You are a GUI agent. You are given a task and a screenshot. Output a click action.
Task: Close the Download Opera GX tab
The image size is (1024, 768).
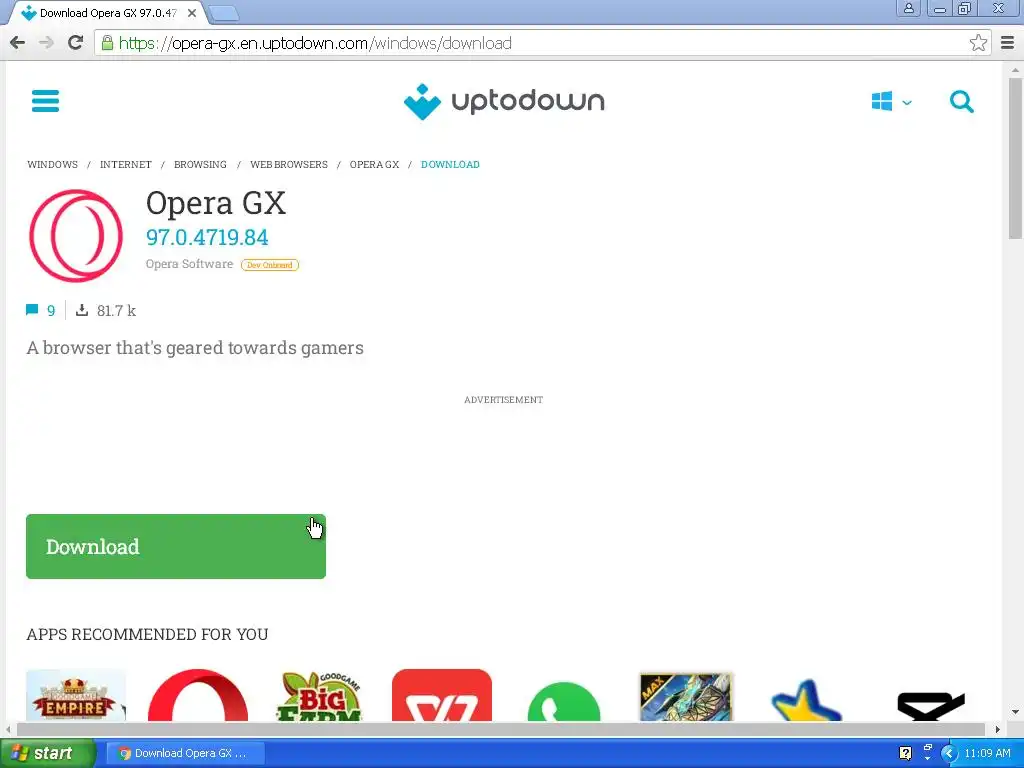192,13
